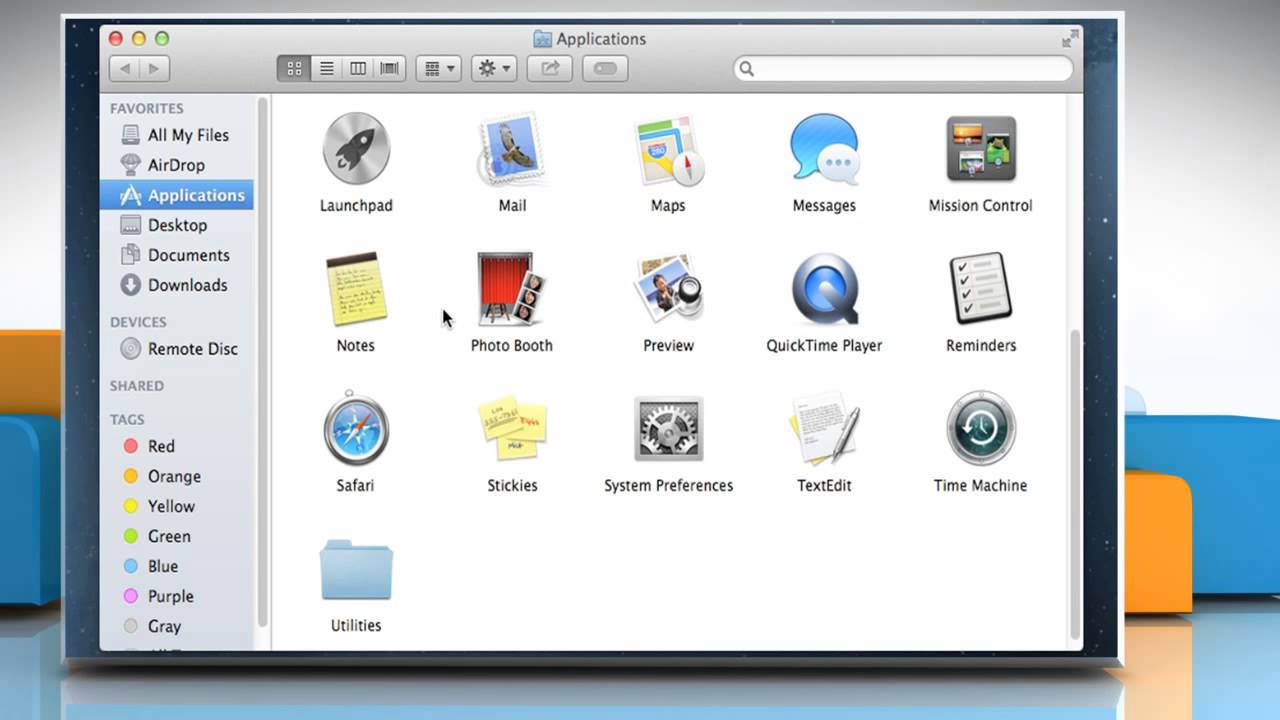1280x720 pixels.
Task: Open the Share menu in the toolbar
Action: tap(549, 68)
